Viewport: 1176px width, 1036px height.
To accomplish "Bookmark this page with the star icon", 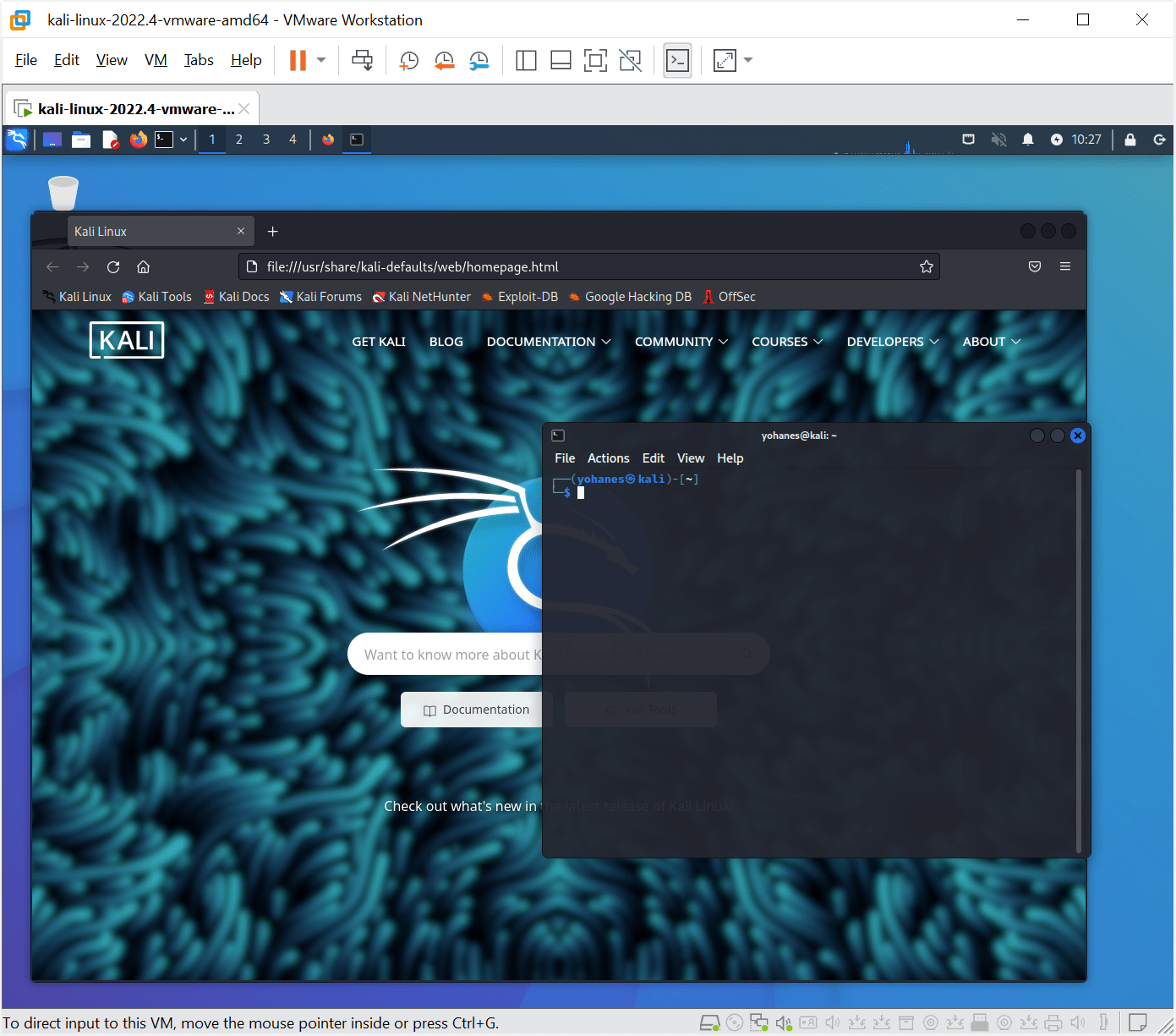I will point(927,267).
